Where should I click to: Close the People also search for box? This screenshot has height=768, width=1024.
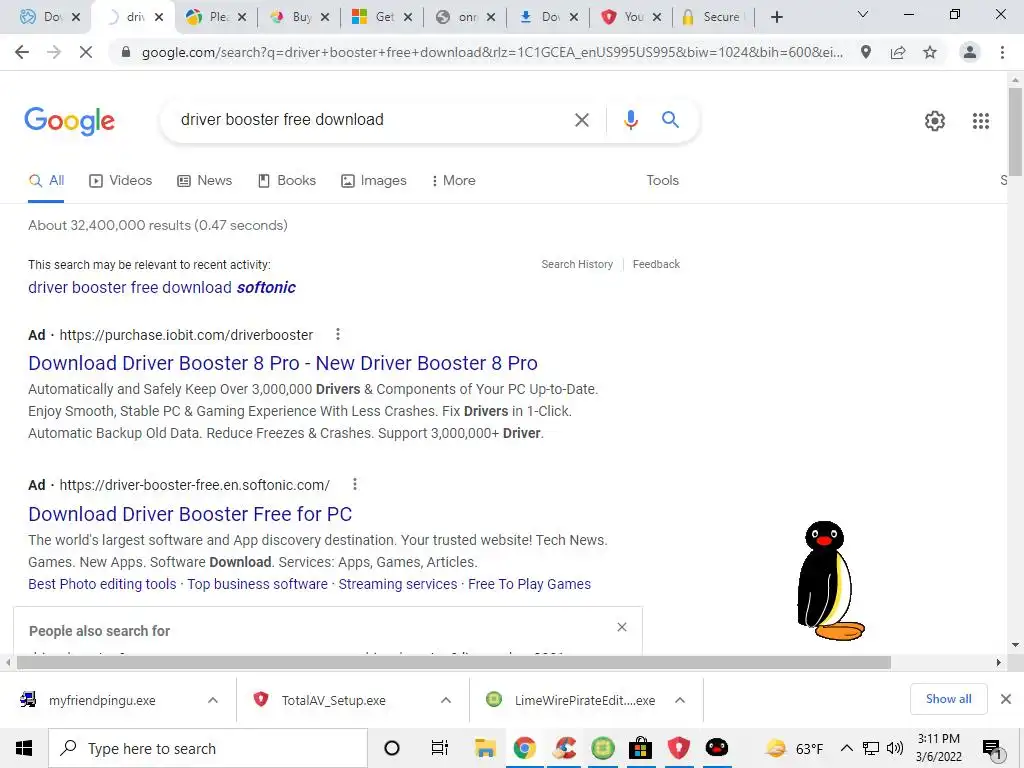(x=622, y=627)
